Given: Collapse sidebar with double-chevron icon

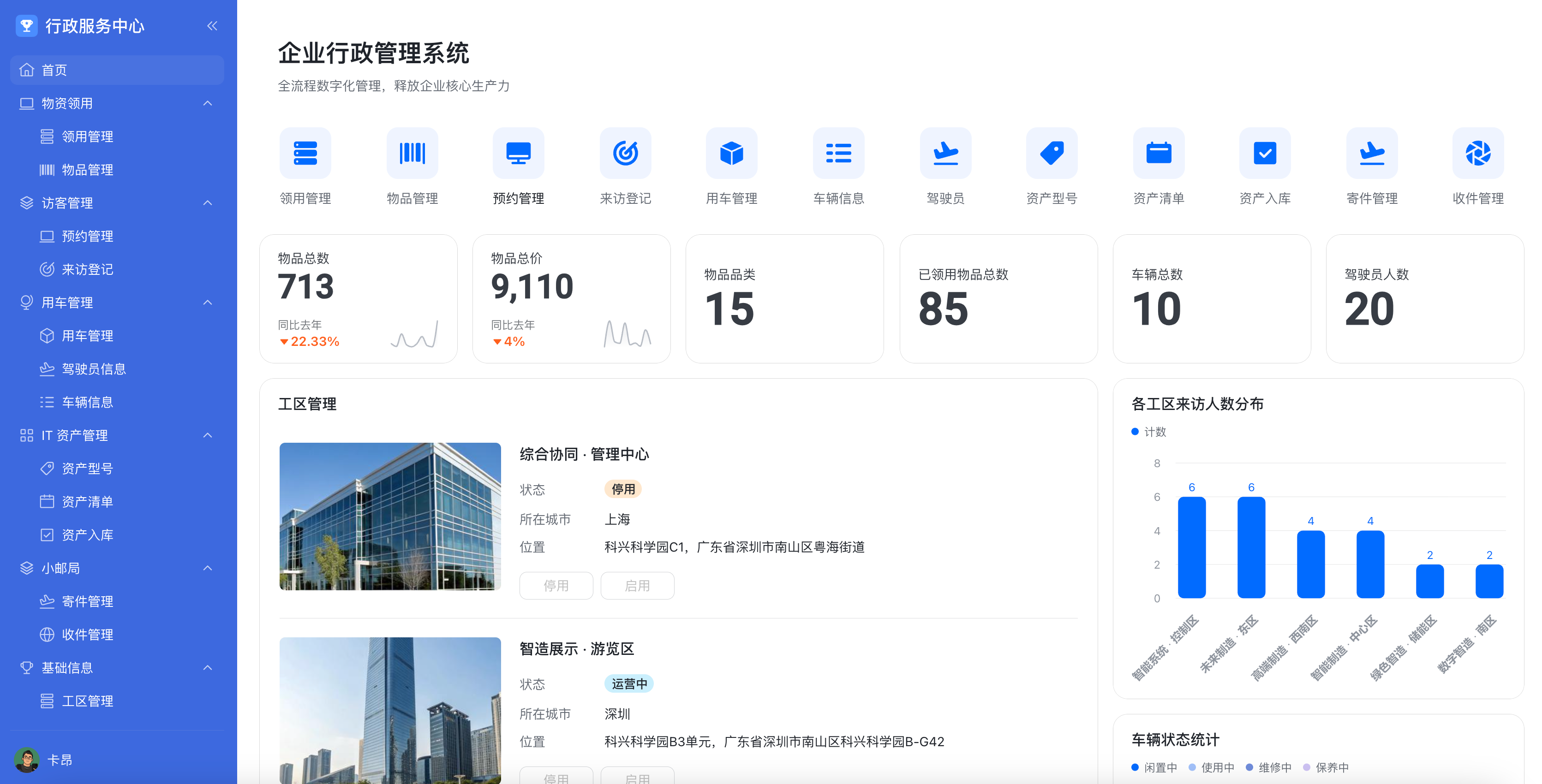Looking at the screenshot, I should coord(212,26).
